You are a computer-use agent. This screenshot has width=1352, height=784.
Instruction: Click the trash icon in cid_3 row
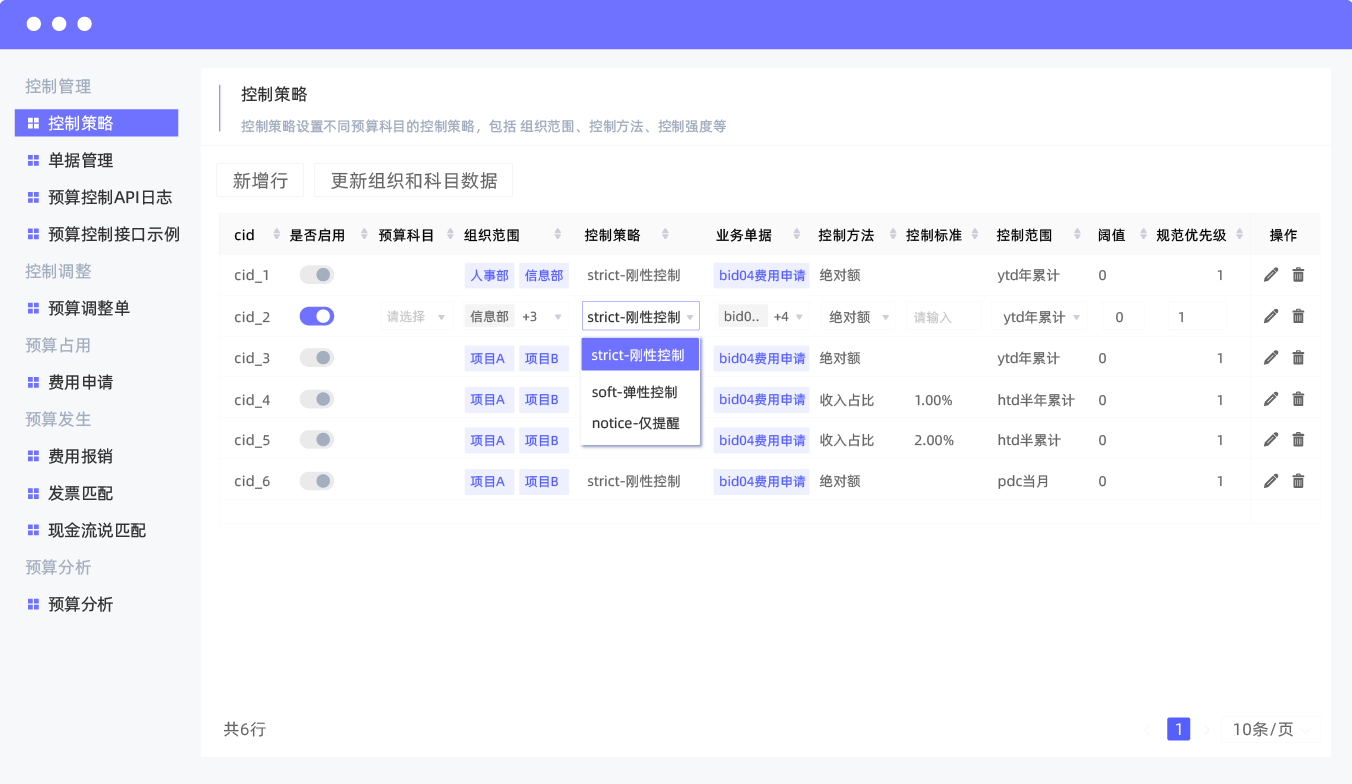point(1298,358)
